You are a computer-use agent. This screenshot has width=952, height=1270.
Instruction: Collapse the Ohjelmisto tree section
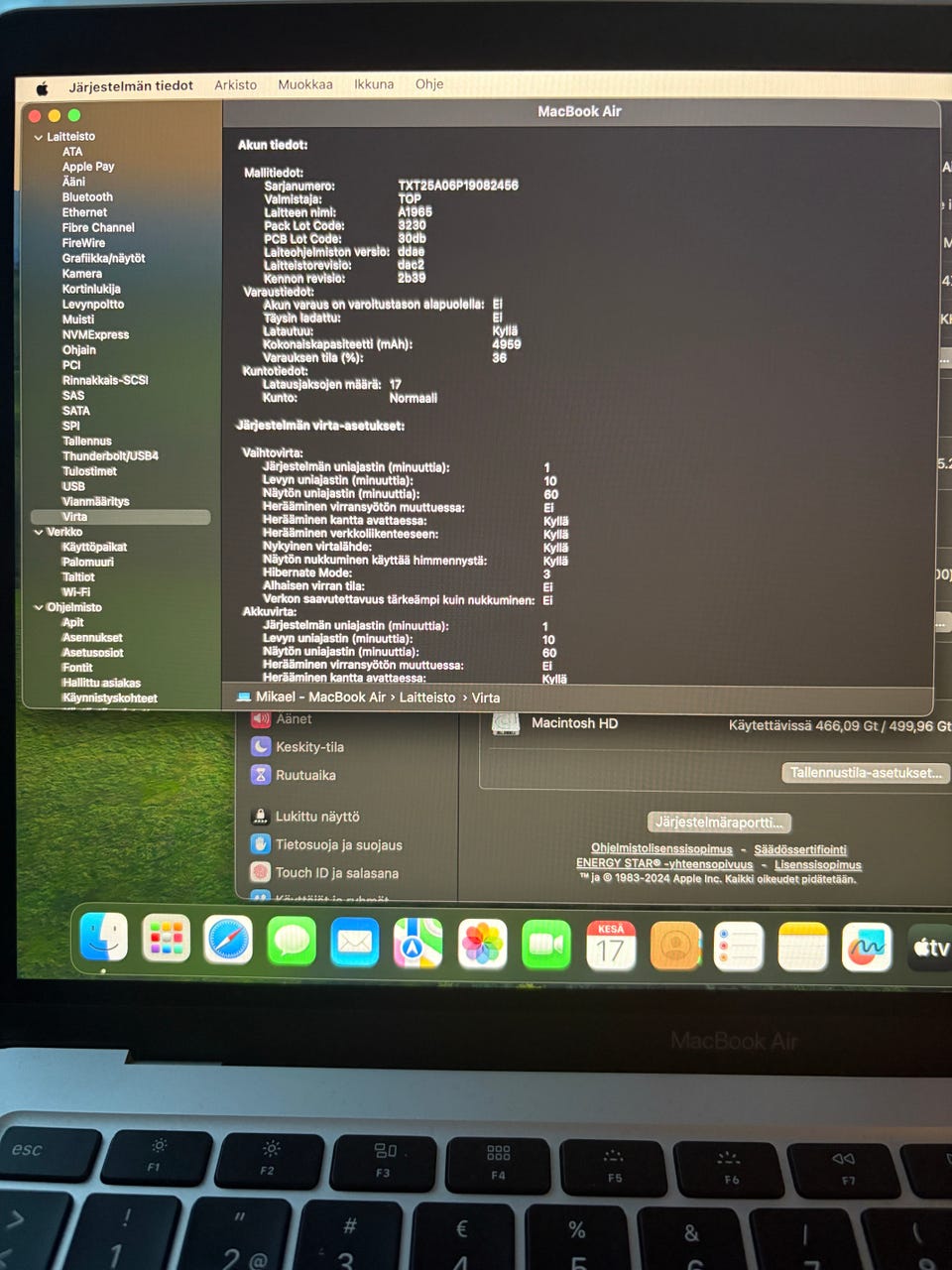coord(39,607)
